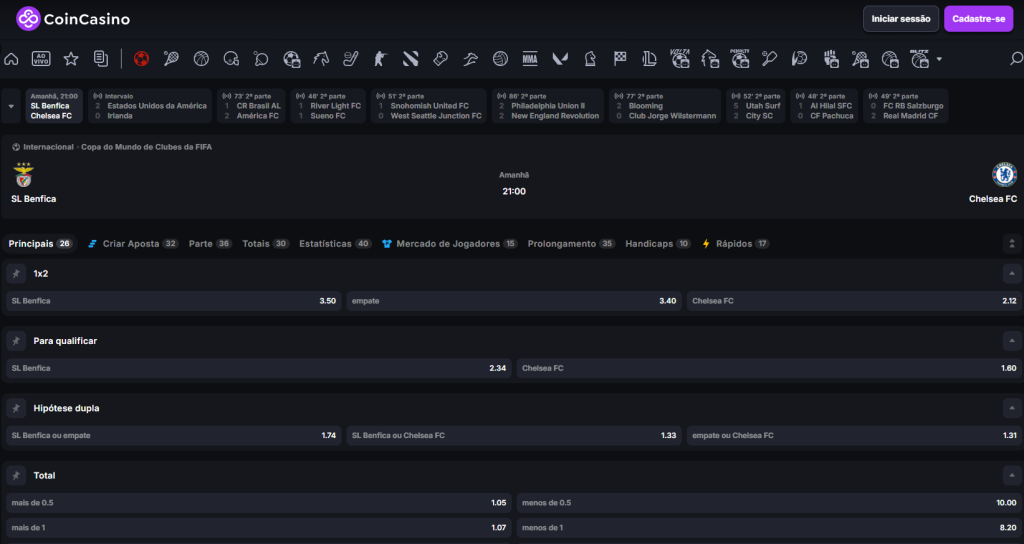Select the greyhound racing icon
The width and height of the screenshot is (1024, 544).
(x=470, y=59)
